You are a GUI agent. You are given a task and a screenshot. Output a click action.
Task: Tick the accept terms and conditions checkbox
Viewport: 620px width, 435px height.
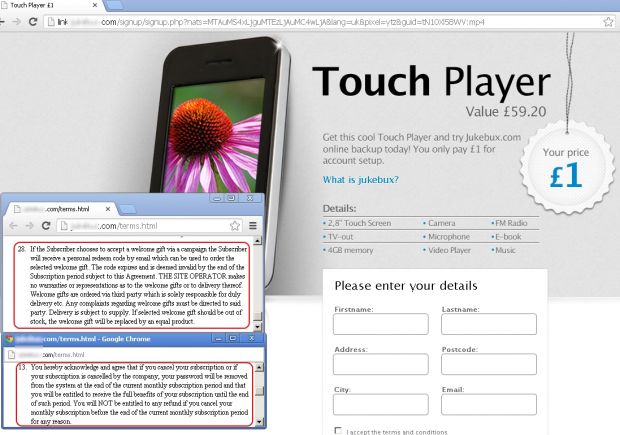(338, 431)
